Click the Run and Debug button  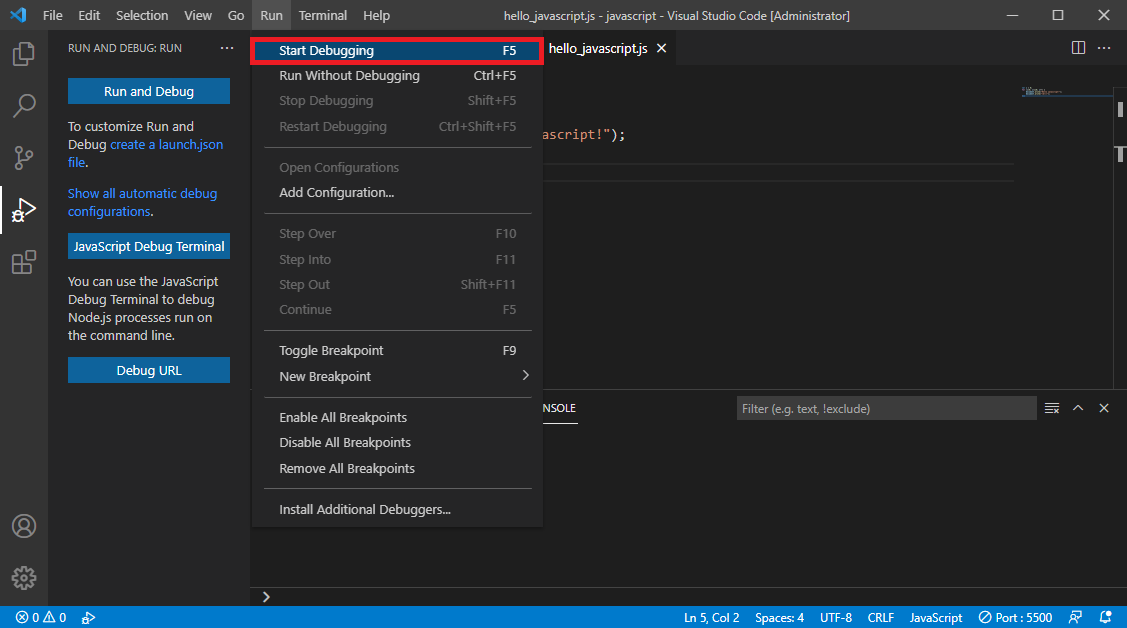click(x=149, y=91)
